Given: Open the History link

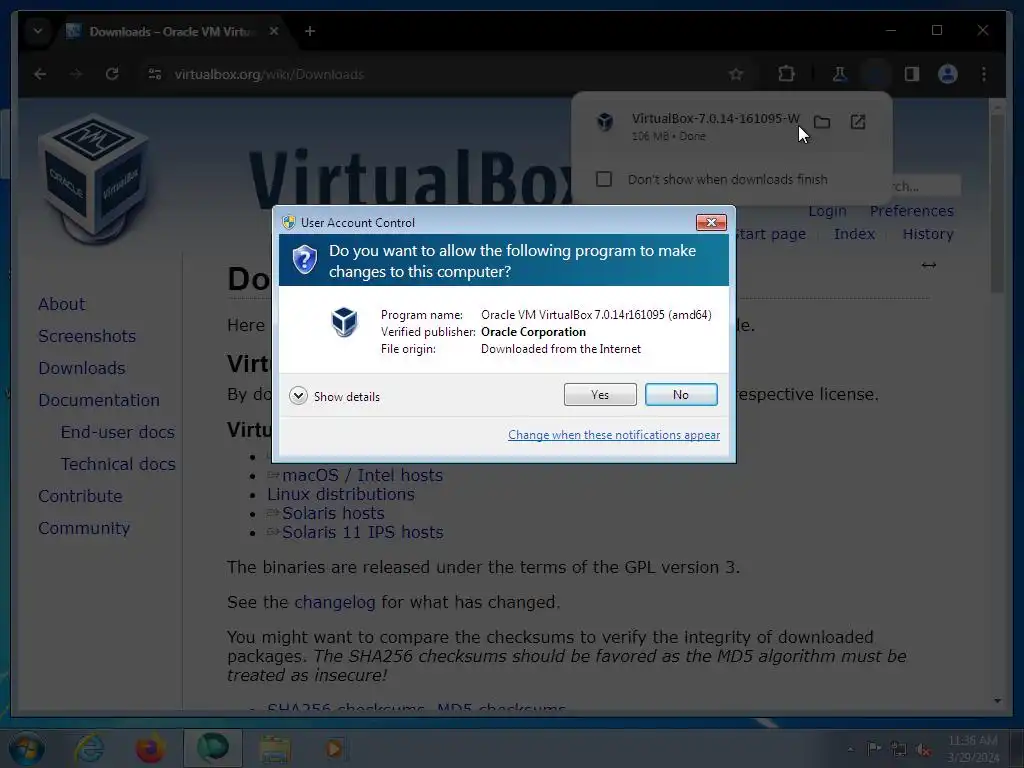Looking at the screenshot, I should tap(928, 234).
